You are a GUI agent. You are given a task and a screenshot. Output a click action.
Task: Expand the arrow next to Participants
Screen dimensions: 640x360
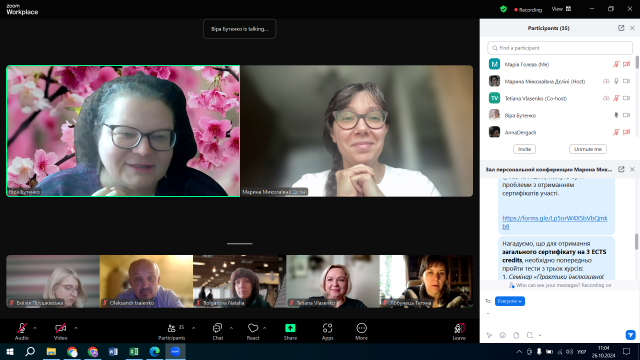point(193,328)
